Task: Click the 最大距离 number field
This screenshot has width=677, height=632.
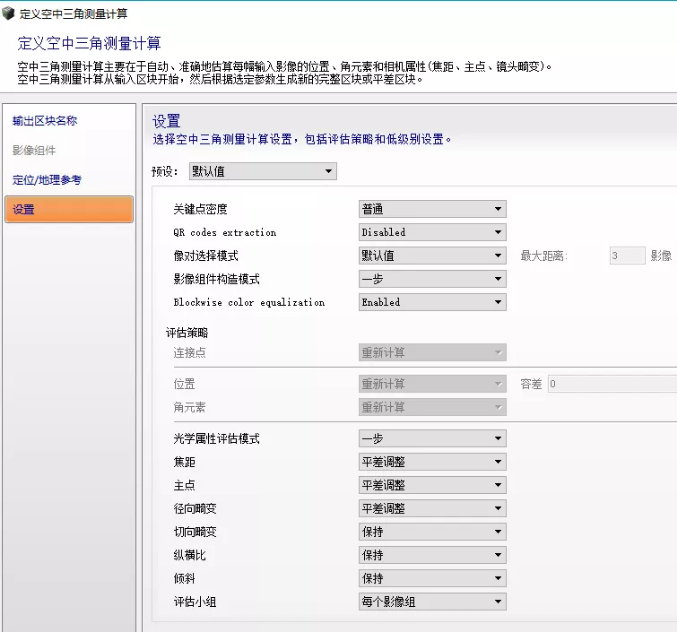Action: pos(626,256)
